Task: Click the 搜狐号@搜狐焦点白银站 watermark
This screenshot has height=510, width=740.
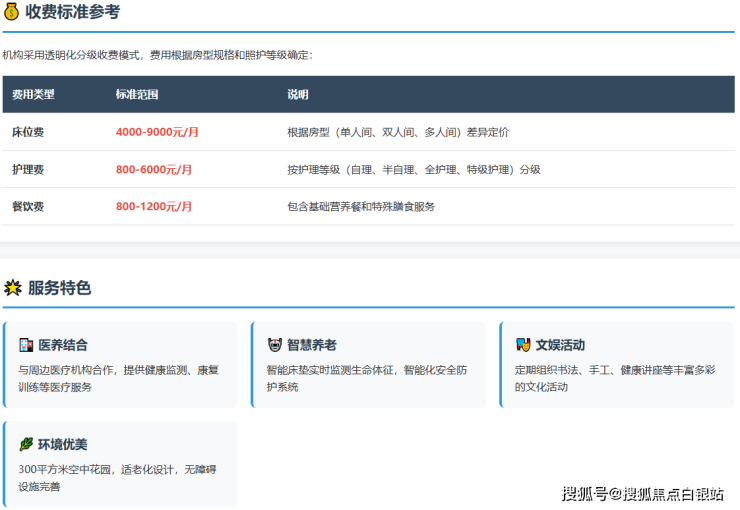Action: (x=643, y=494)
